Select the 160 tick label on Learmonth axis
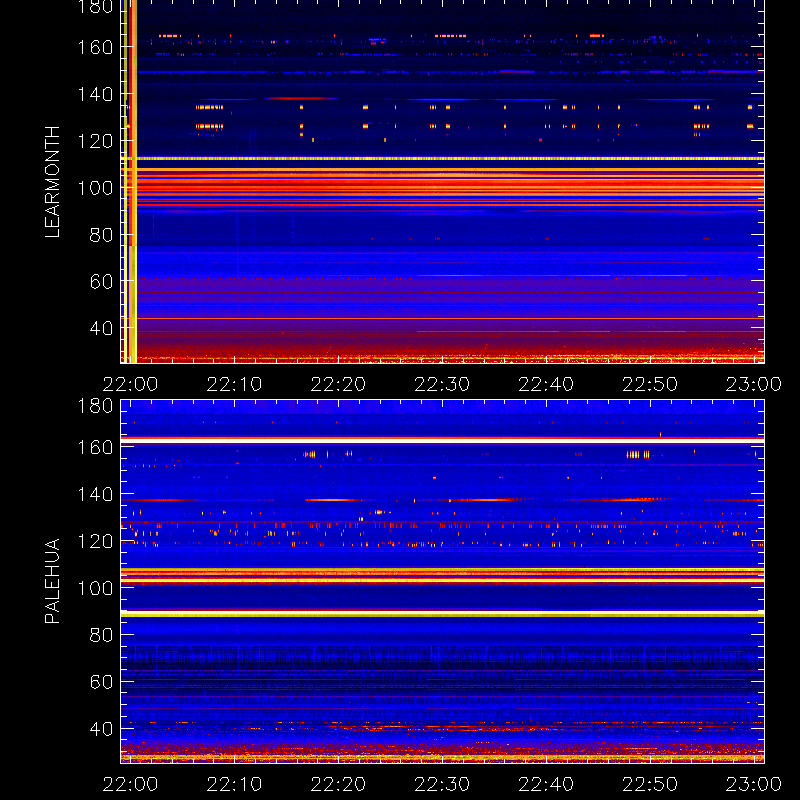800x800 pixels. tap(95, 47)
